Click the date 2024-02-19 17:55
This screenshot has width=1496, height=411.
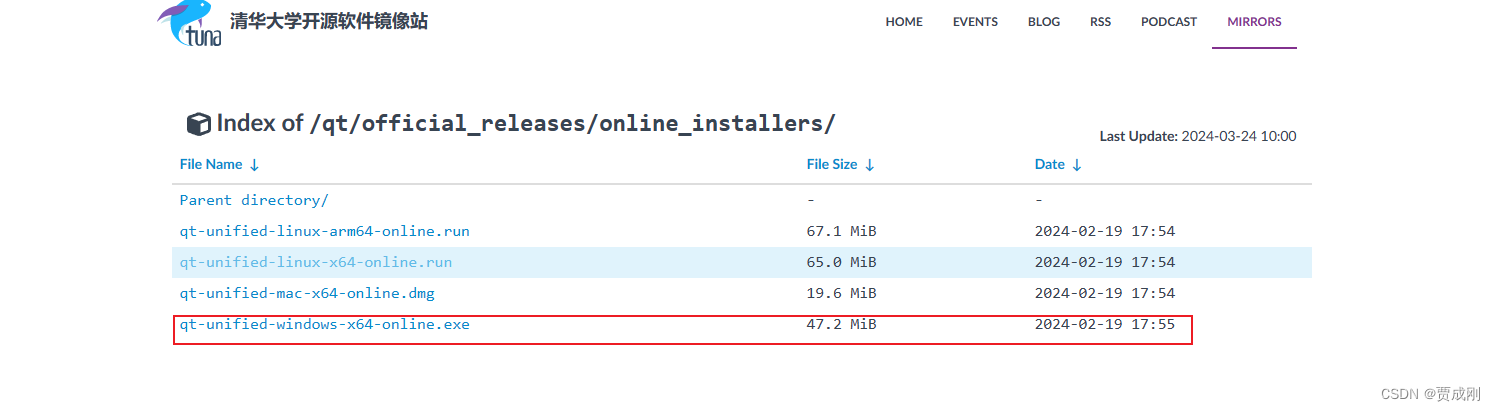coord(1105,324)
